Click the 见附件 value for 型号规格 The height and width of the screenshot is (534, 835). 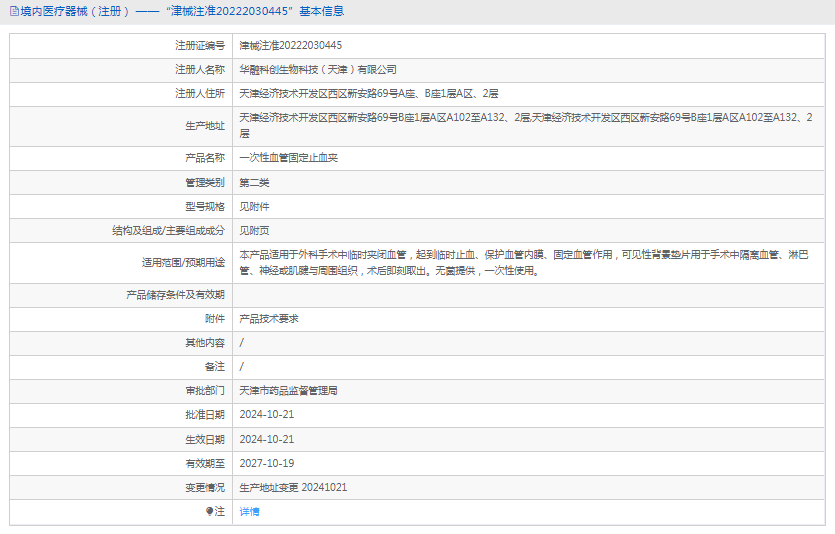click(x=255, y=207)
